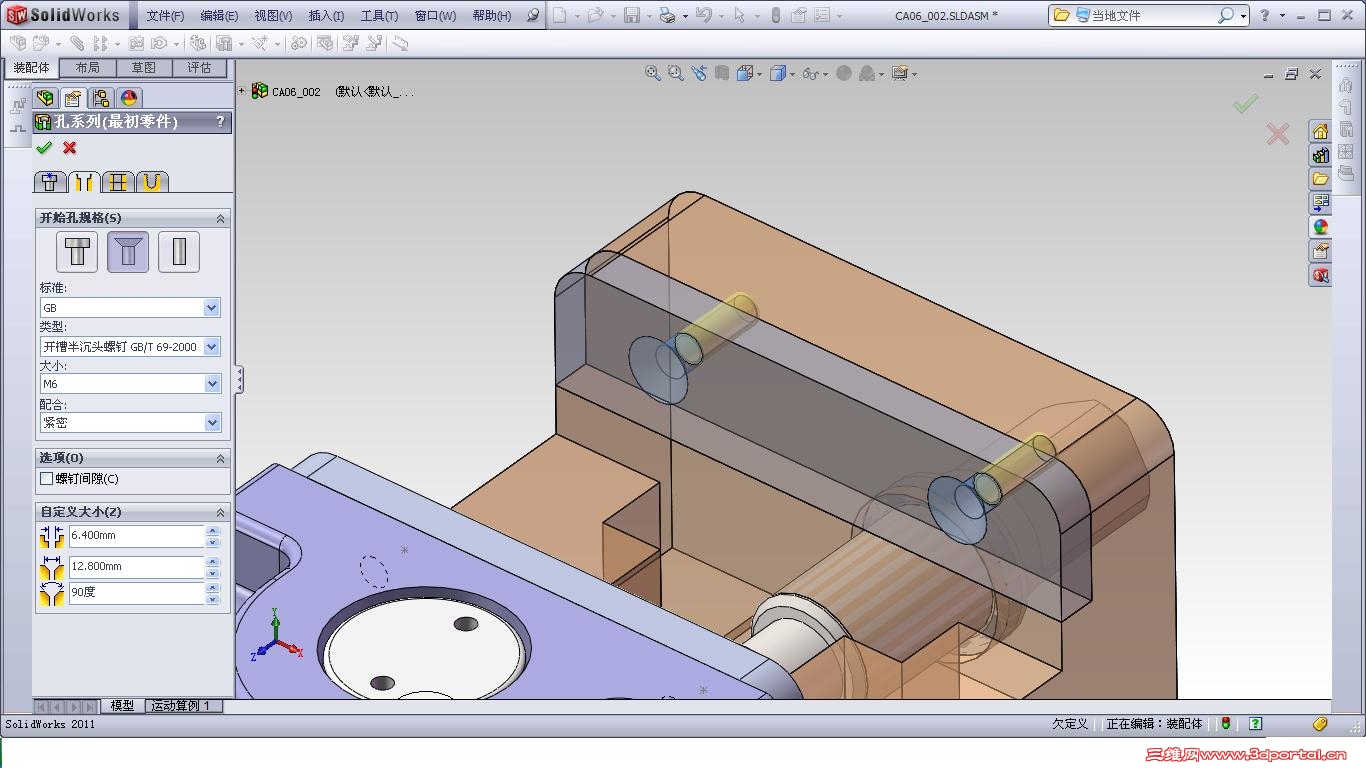Screen dimensions: 1366x768
Task: Collapse the 选项(O) section
Action: point(221,458)
